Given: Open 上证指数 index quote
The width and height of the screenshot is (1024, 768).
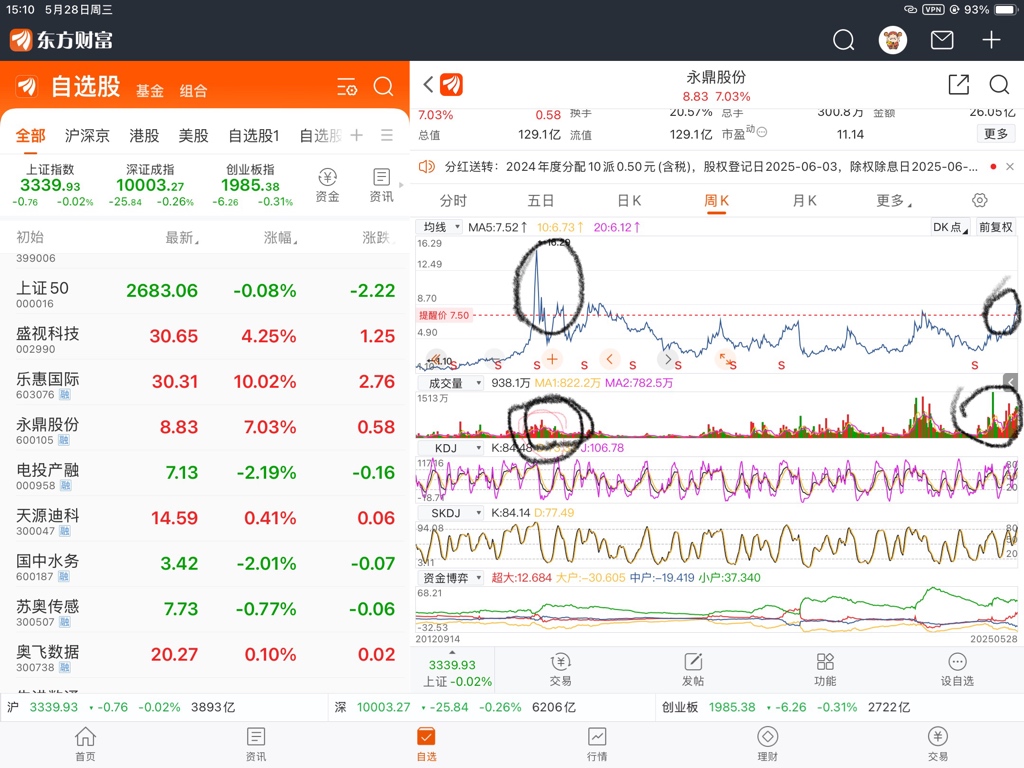Looking at the screenshot, I should pyautogui.click(x=52, y=185).
